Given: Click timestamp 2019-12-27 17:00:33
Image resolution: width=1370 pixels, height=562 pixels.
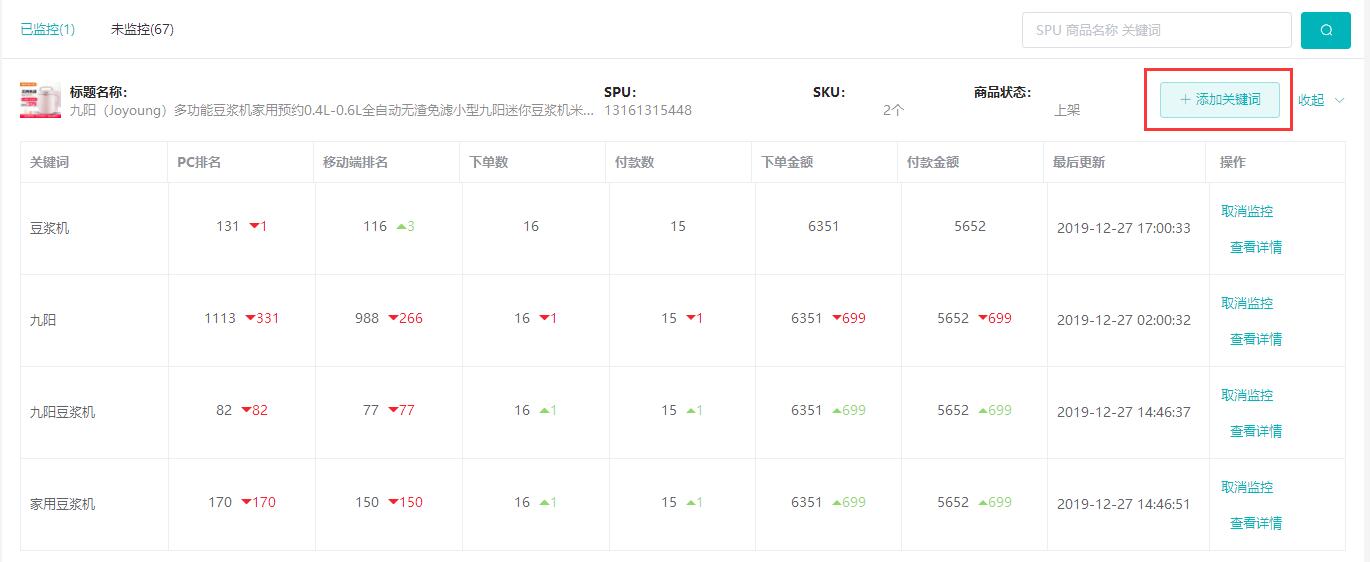Looking at the screenshot, I should coord(1124,228).
